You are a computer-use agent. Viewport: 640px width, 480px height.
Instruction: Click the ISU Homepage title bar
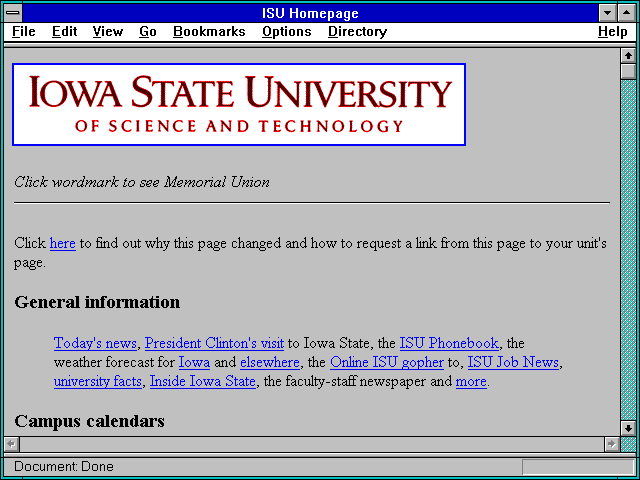310,13
